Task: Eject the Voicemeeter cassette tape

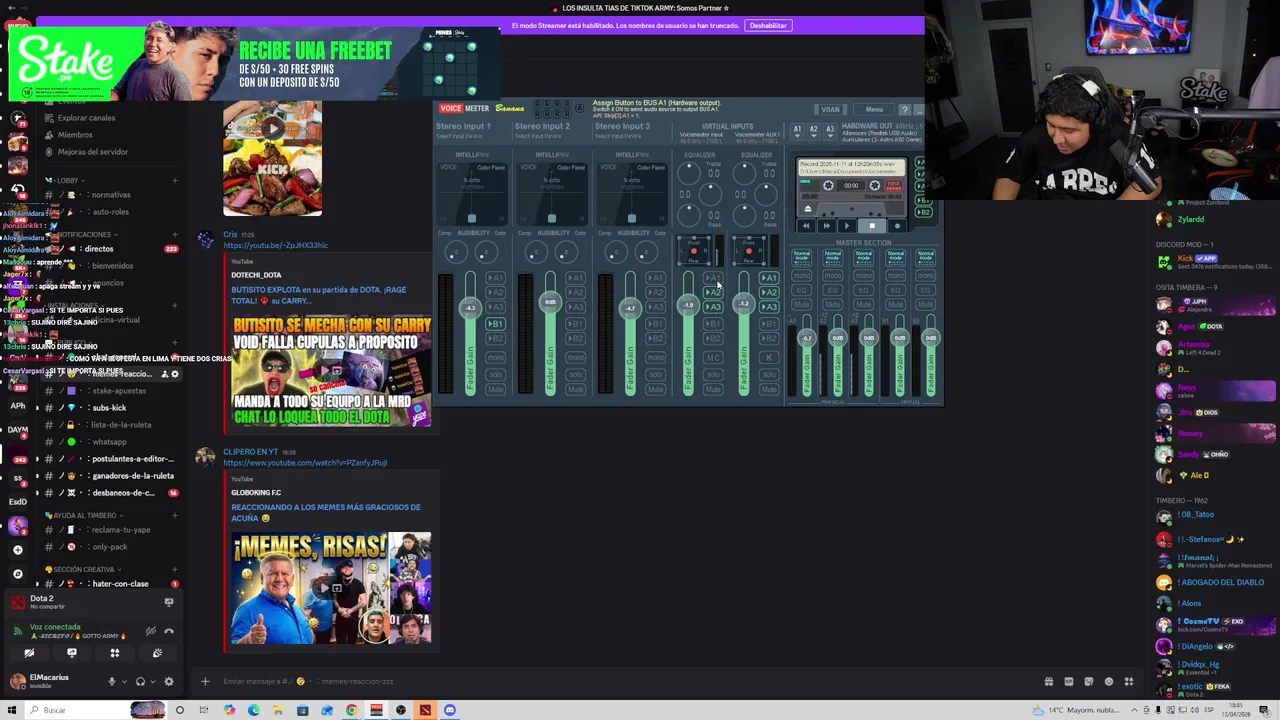Action: 808,208
